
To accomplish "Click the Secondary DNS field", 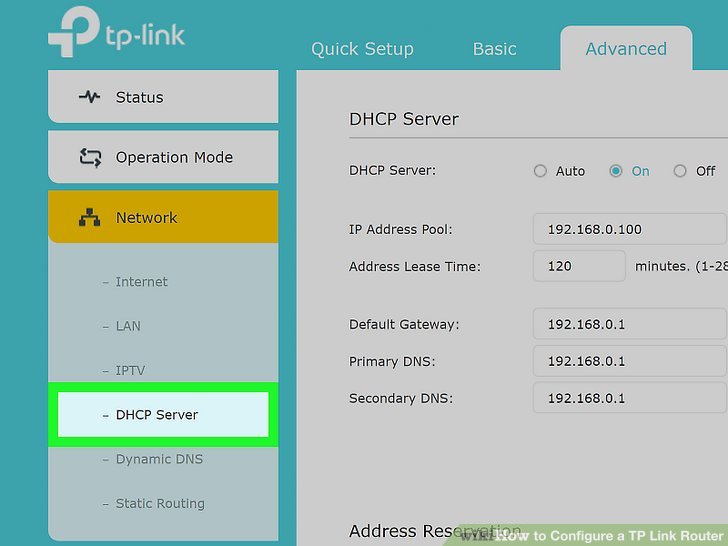I will (x=630, y=398).
